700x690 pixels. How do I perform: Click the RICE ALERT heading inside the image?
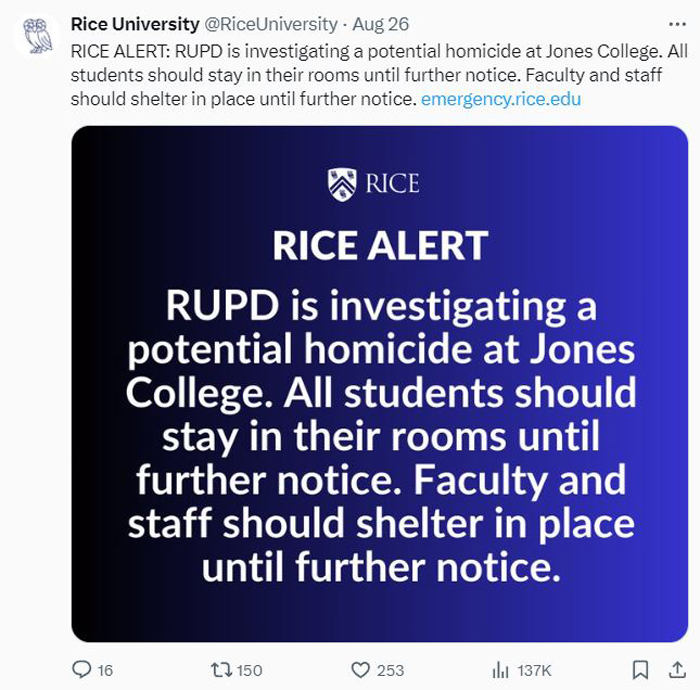click(x=380, y=245)
